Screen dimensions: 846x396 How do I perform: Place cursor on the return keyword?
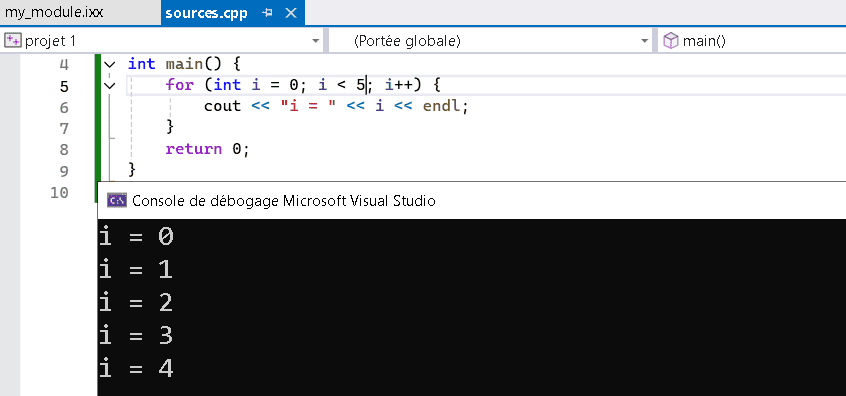pyautogui.click(x=194, y=149)
